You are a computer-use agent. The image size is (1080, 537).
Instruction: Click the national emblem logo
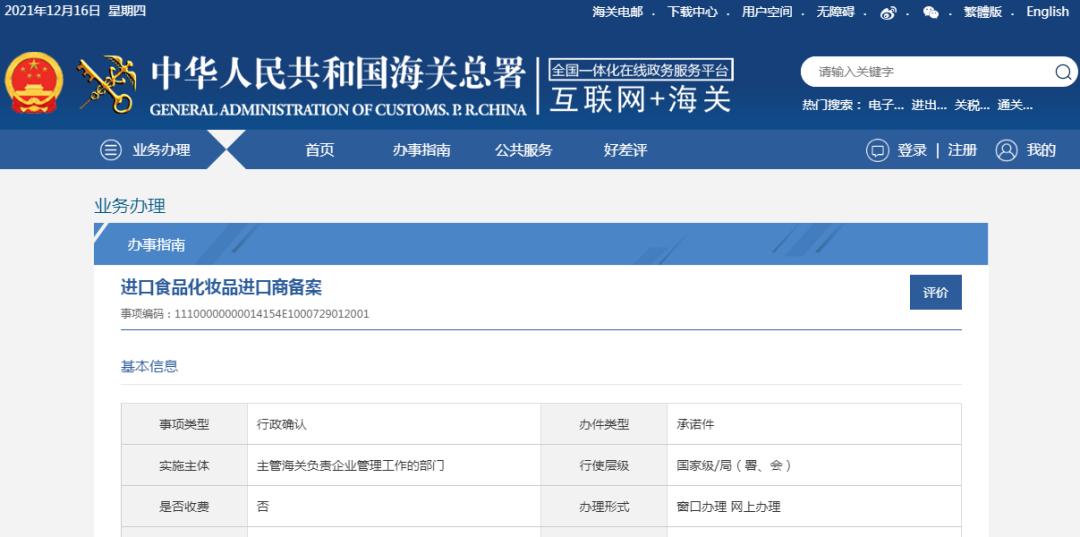tap(35, 84)
